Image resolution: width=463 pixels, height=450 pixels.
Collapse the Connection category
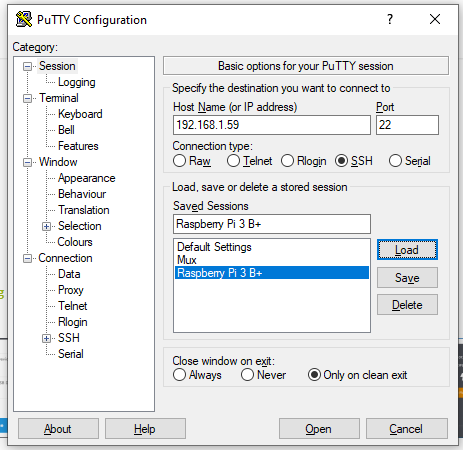click(27, 258)
